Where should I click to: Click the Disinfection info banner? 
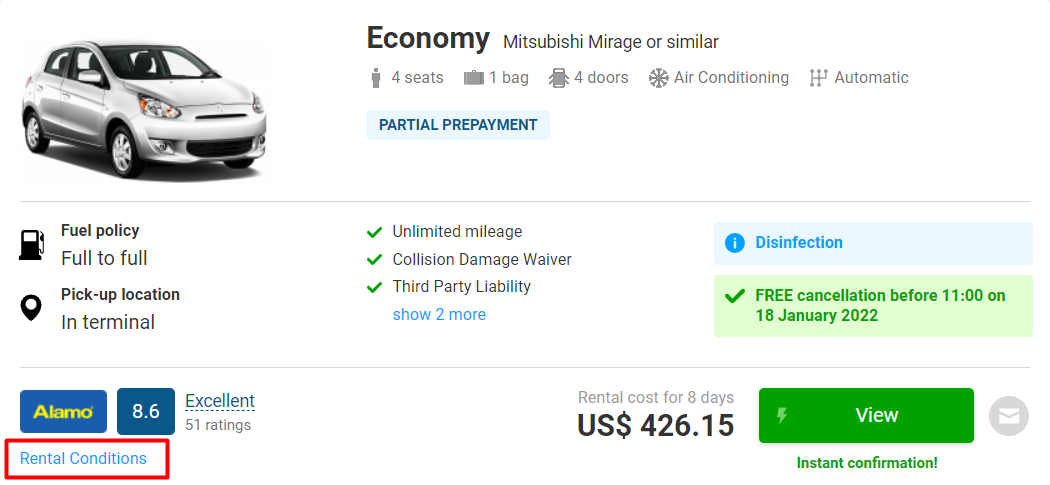point(872,243)
